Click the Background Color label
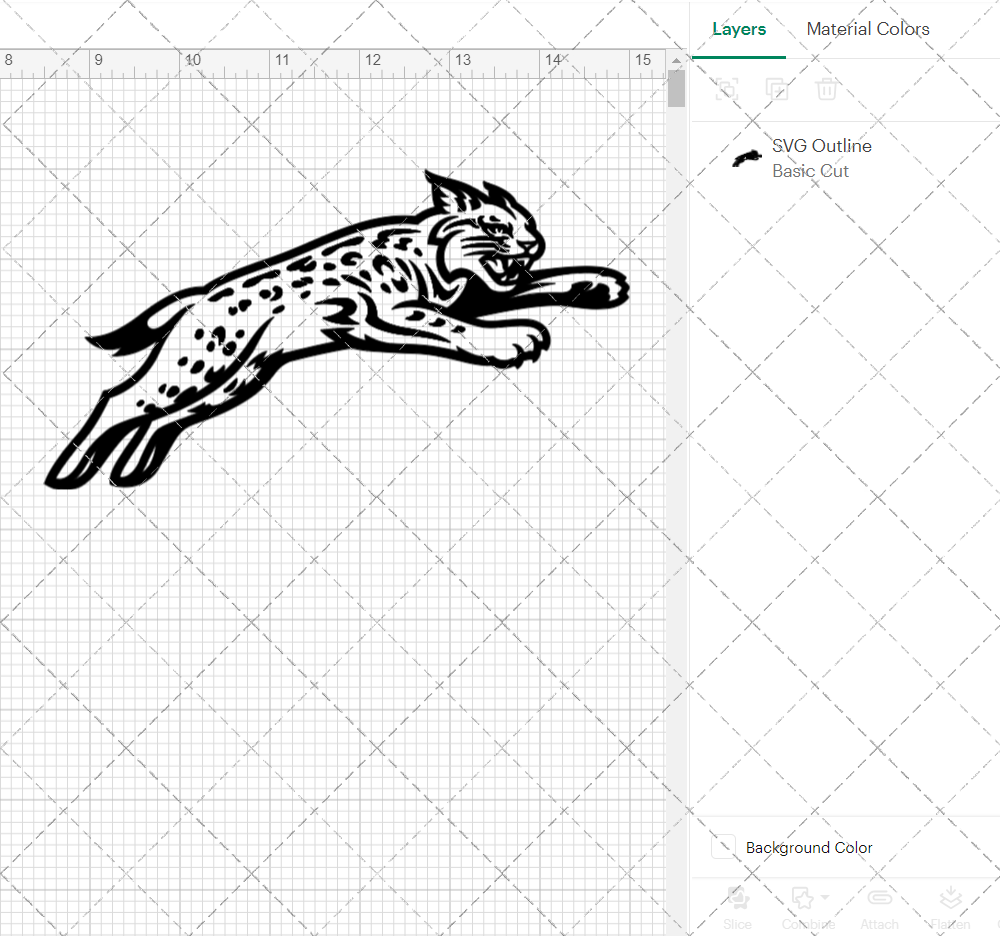Viewport: 1000px width, 936px height. (x=809, y=847)
